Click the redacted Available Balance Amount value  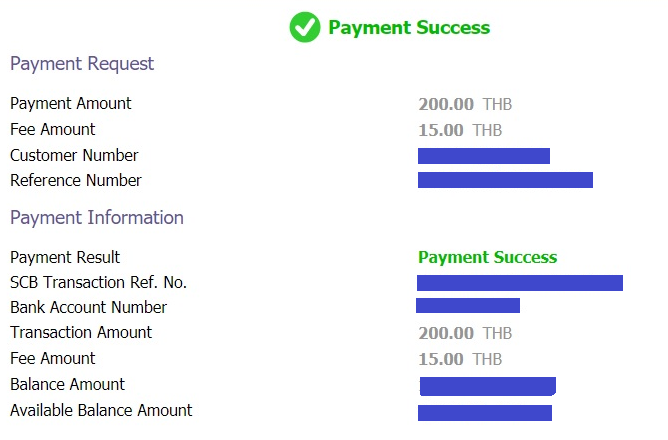tap(485, 413)
